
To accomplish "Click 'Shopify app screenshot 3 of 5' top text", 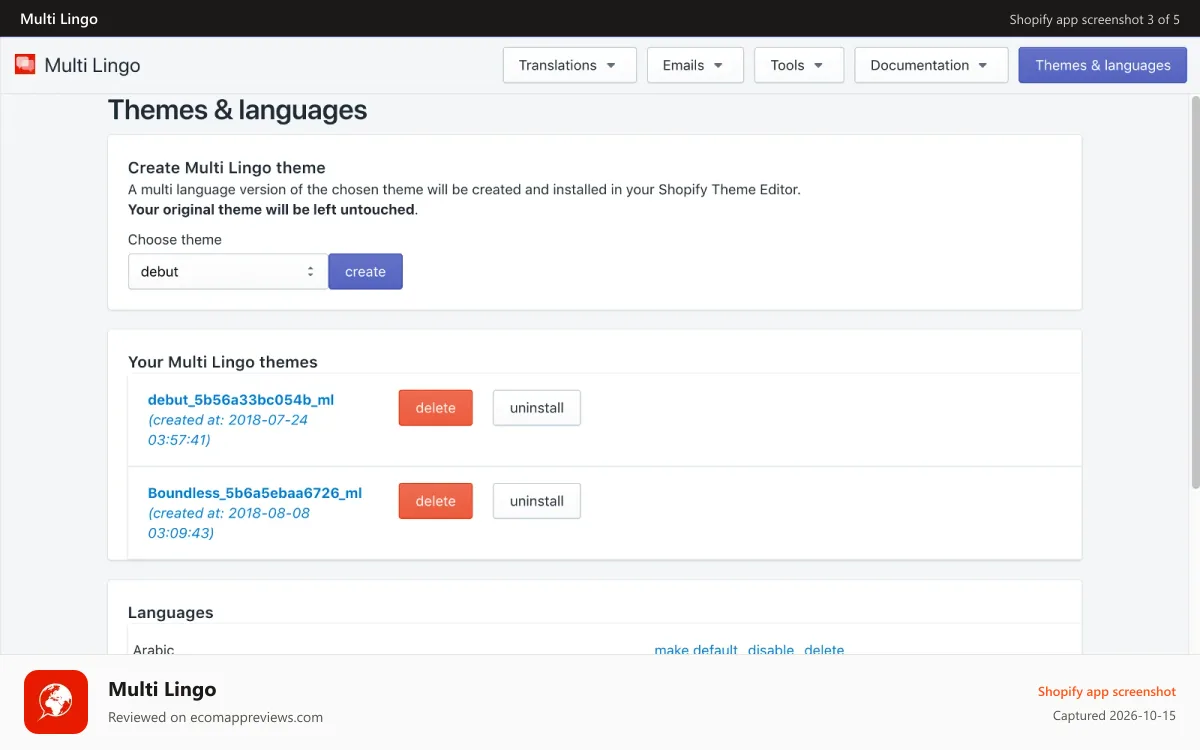I will pyautogui.click(x=1095, y=19).
